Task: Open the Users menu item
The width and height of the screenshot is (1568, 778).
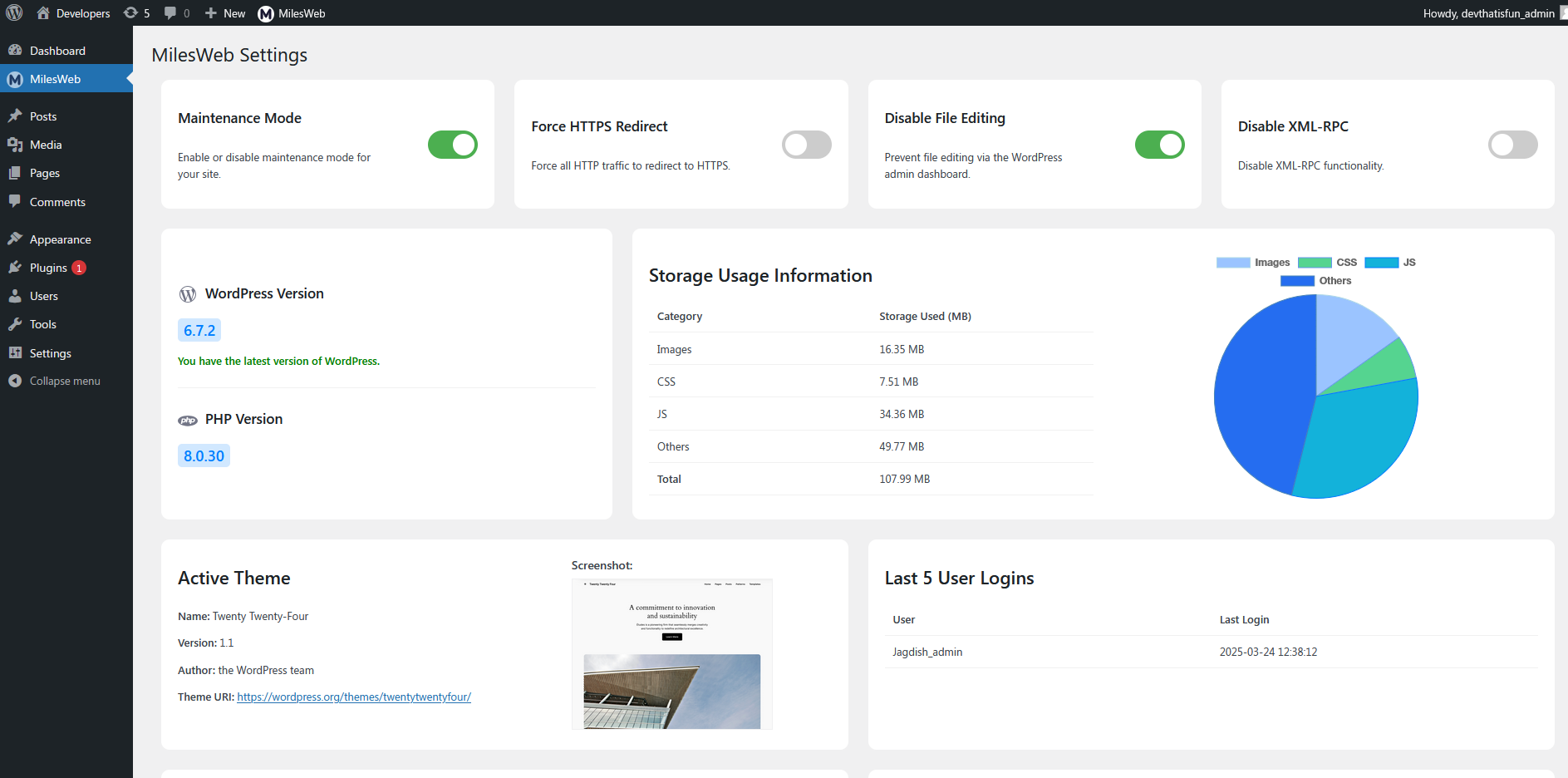Action: tap(66, 296)
